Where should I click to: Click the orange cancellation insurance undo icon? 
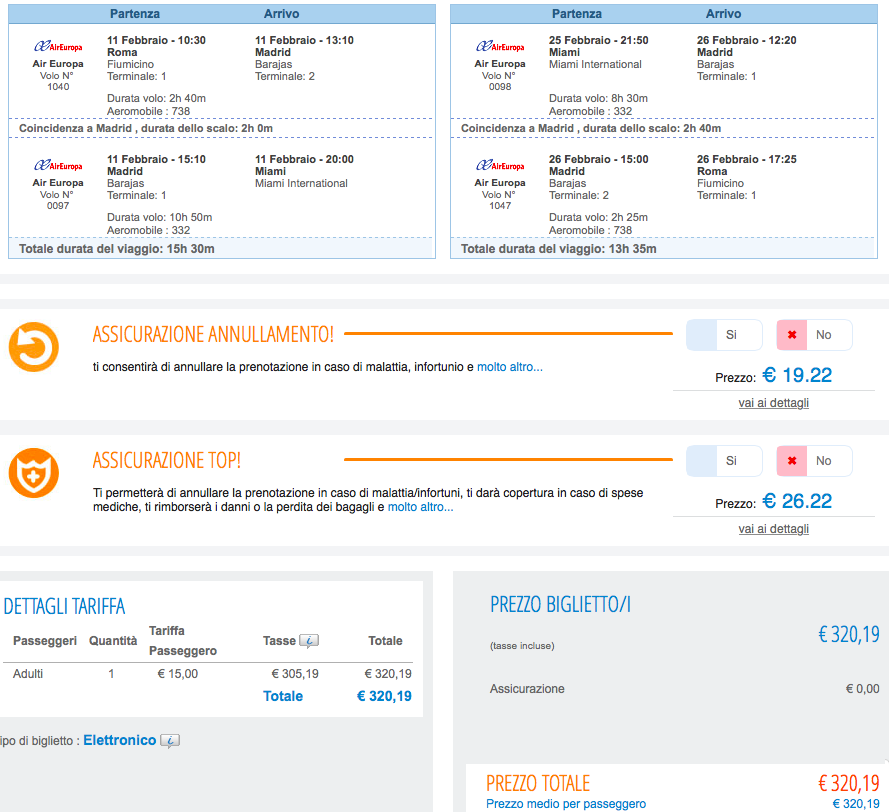click(x=34, y=347)
